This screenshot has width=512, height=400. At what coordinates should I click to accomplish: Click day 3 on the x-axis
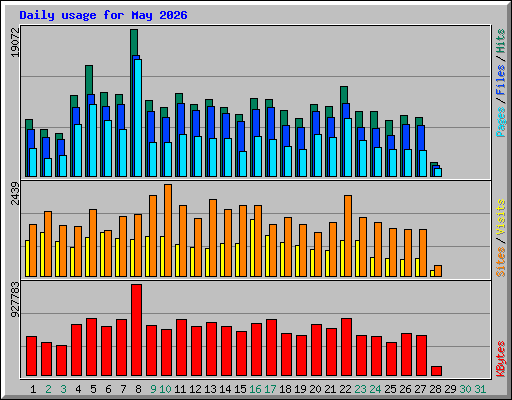coord(63,389)
